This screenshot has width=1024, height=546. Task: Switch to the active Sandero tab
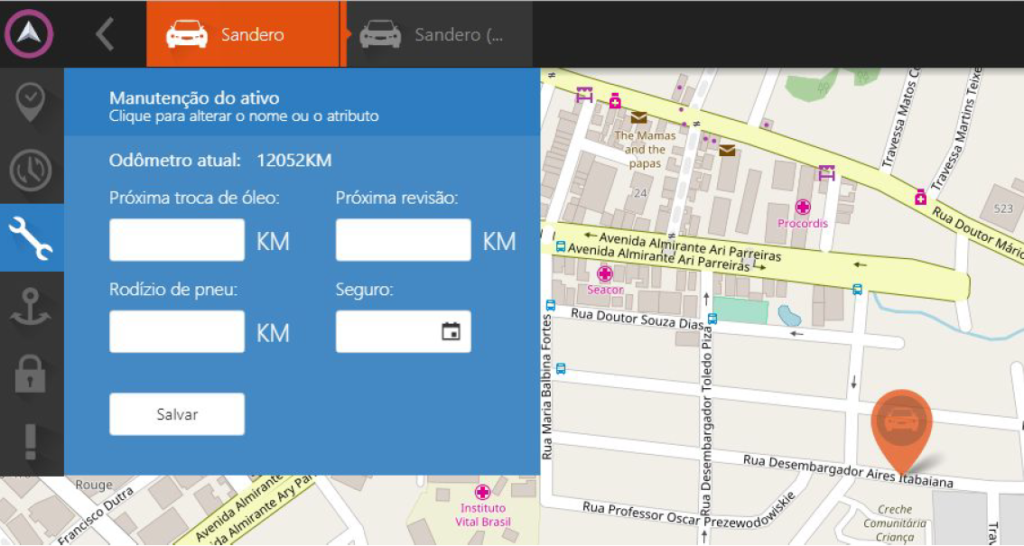click(x=243, y=34)
